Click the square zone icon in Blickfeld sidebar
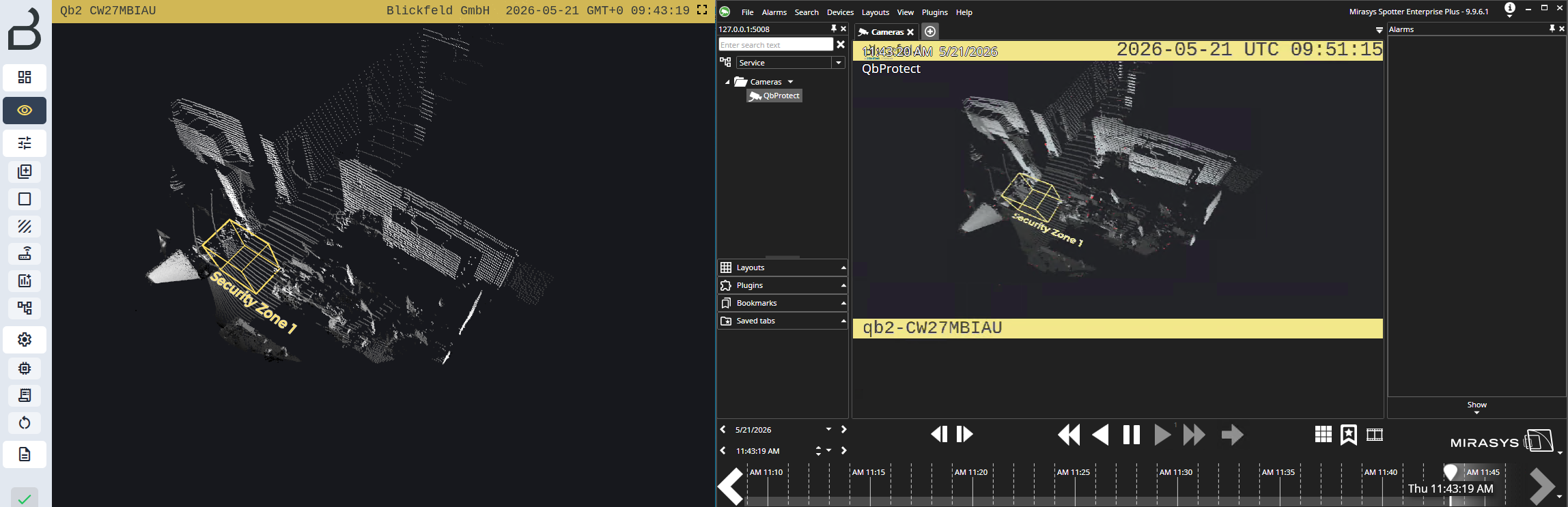This screenshot has height=507, width=1568. coord(25,199)
